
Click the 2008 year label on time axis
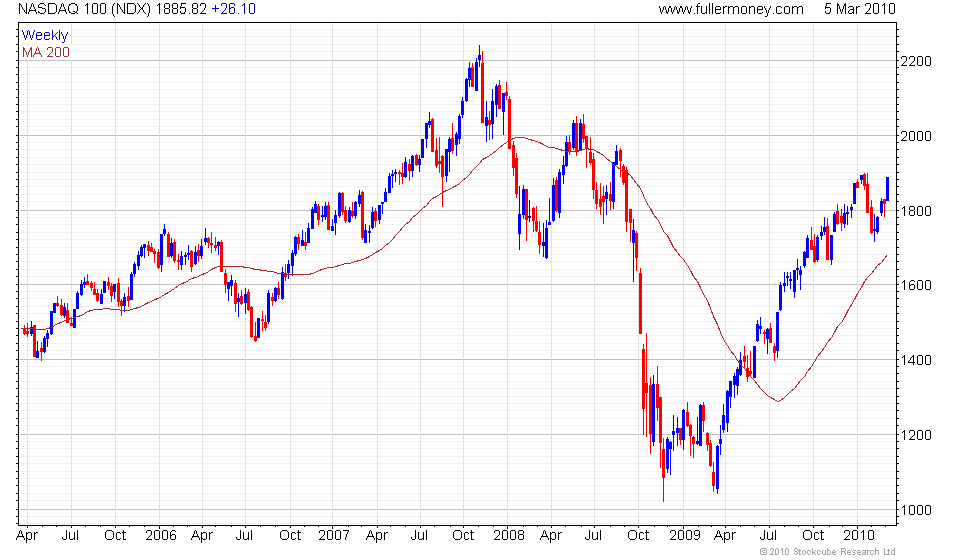(509, 536)
